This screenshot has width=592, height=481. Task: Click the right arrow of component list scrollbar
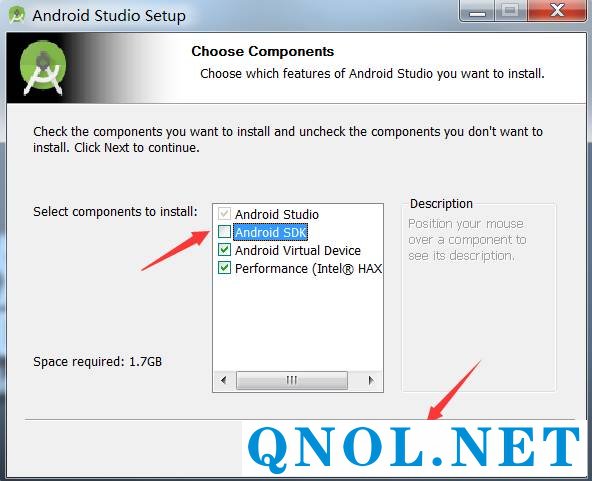[x=371, y=380]
